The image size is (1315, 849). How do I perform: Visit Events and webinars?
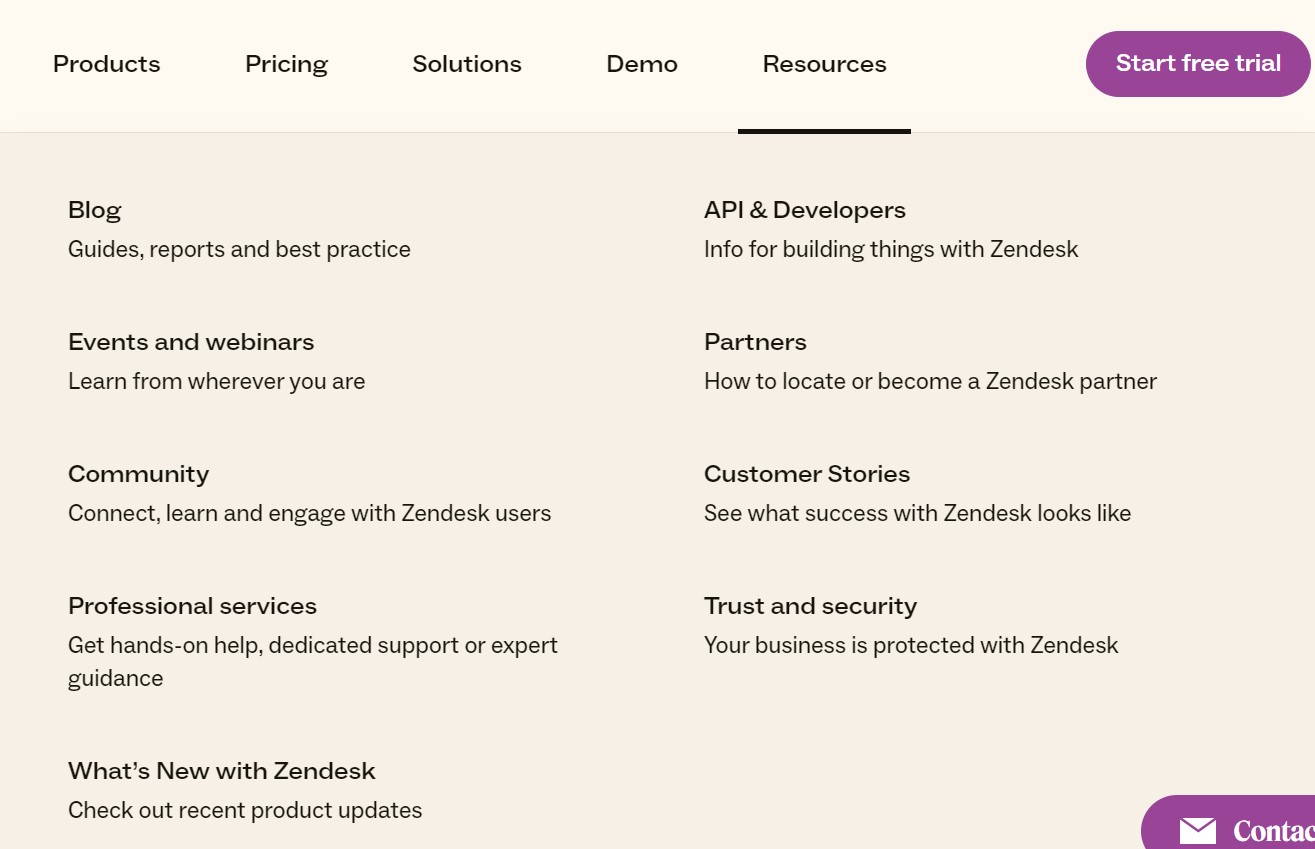click(x=191, y=342)
